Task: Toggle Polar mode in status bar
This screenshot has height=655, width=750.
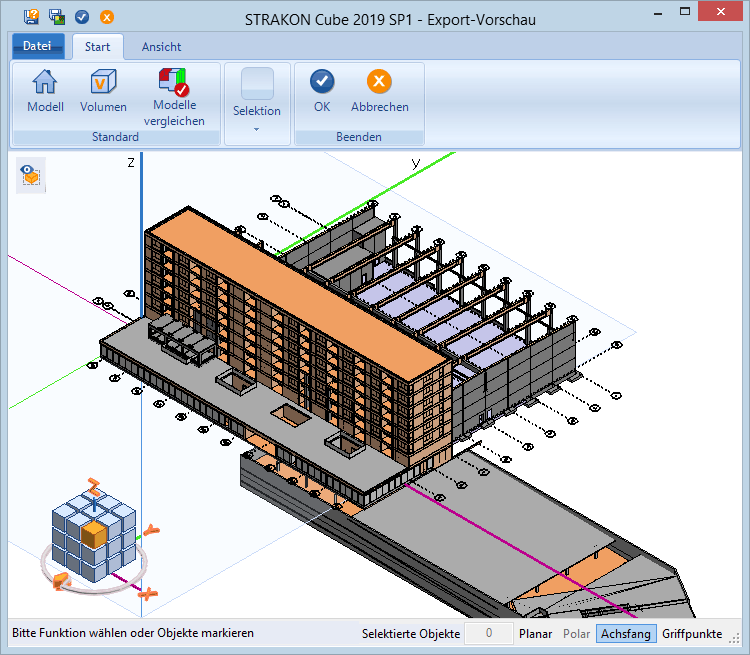Action: coord(576,634)
